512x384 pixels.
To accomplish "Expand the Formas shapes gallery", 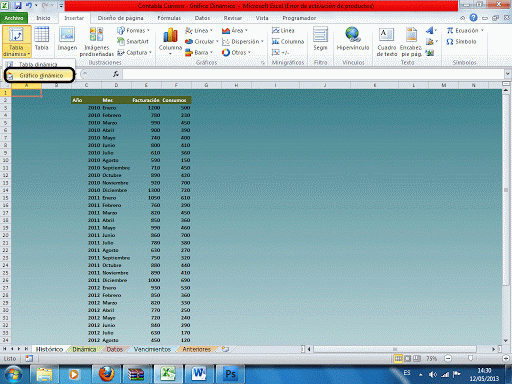I will [x=133, y=31].
